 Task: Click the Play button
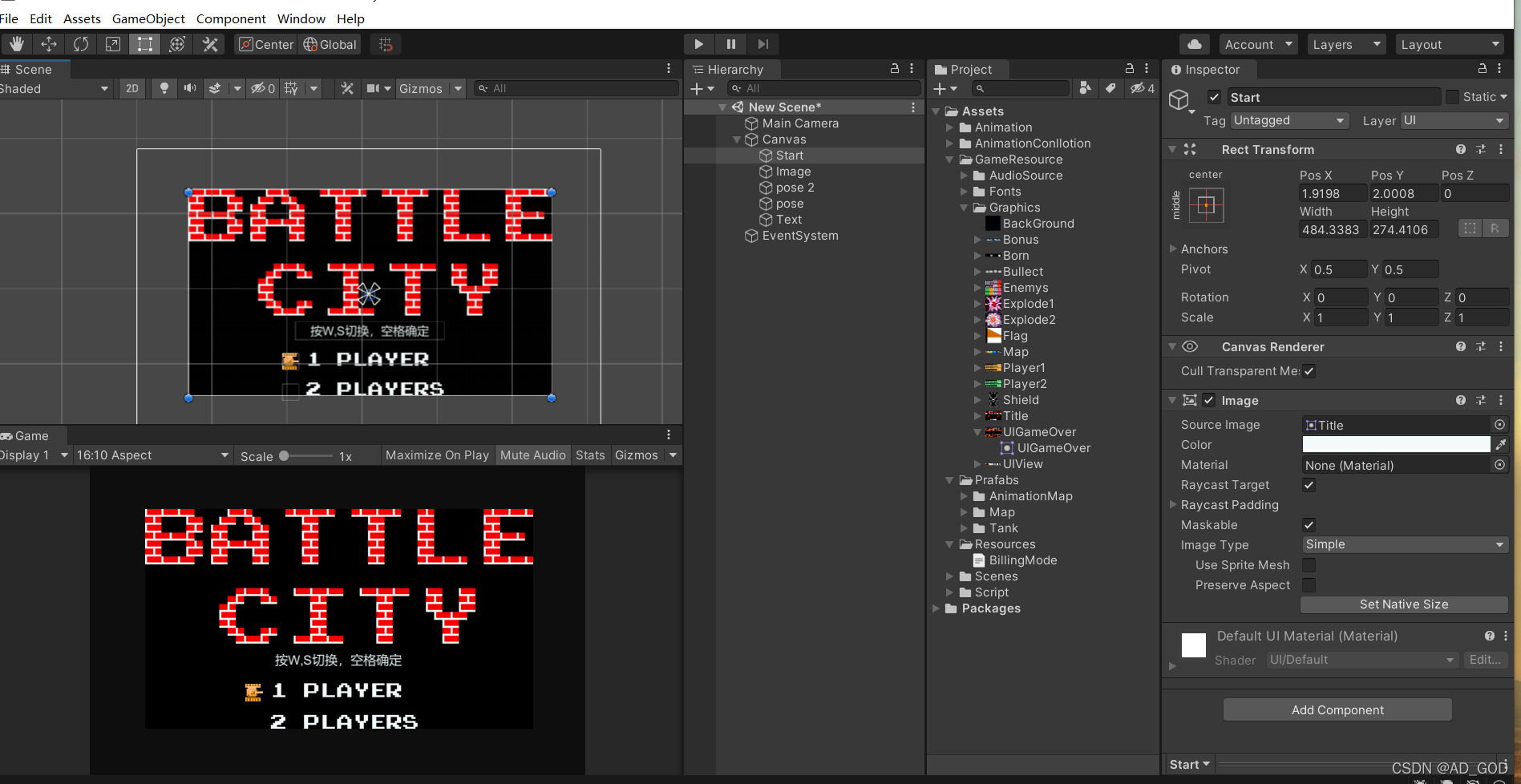point(699,44)
